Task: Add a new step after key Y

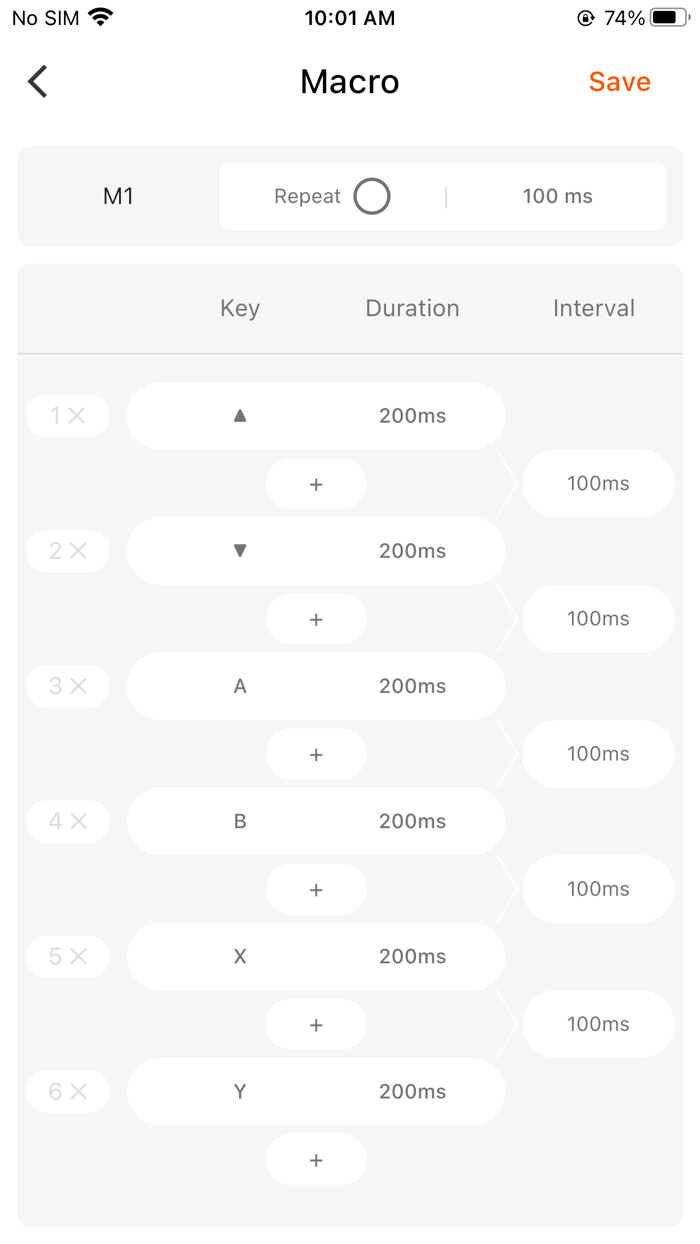Action: (x=316, y=1160)
